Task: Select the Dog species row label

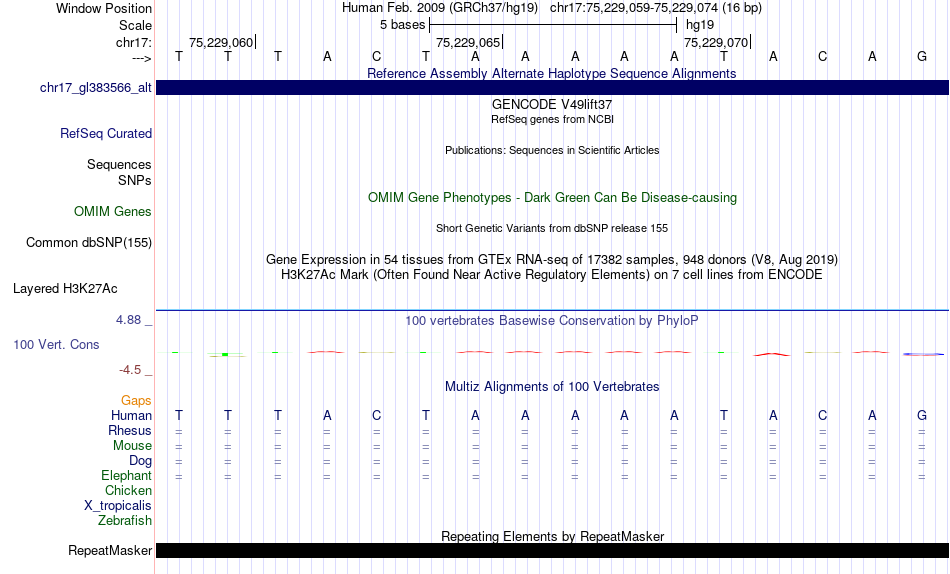Action: point(140,461)
